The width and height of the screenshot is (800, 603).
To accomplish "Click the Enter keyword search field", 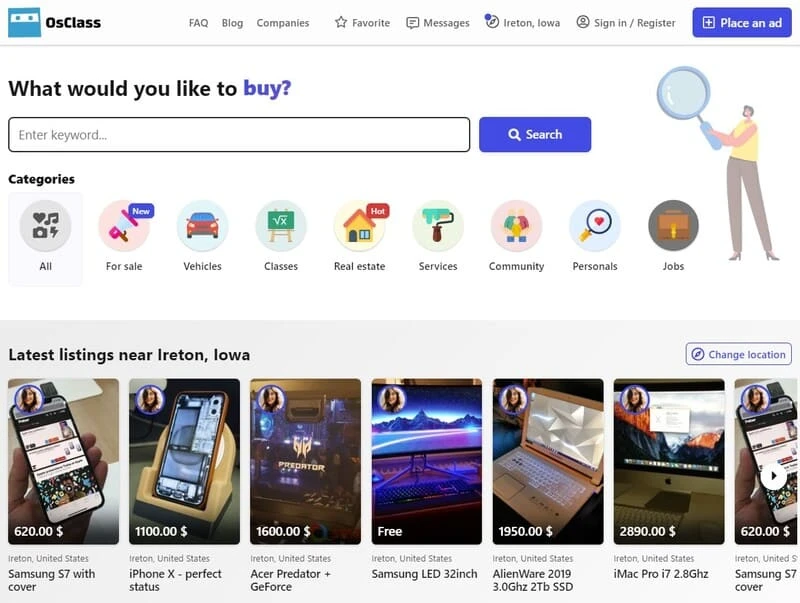I will (239, 135).
